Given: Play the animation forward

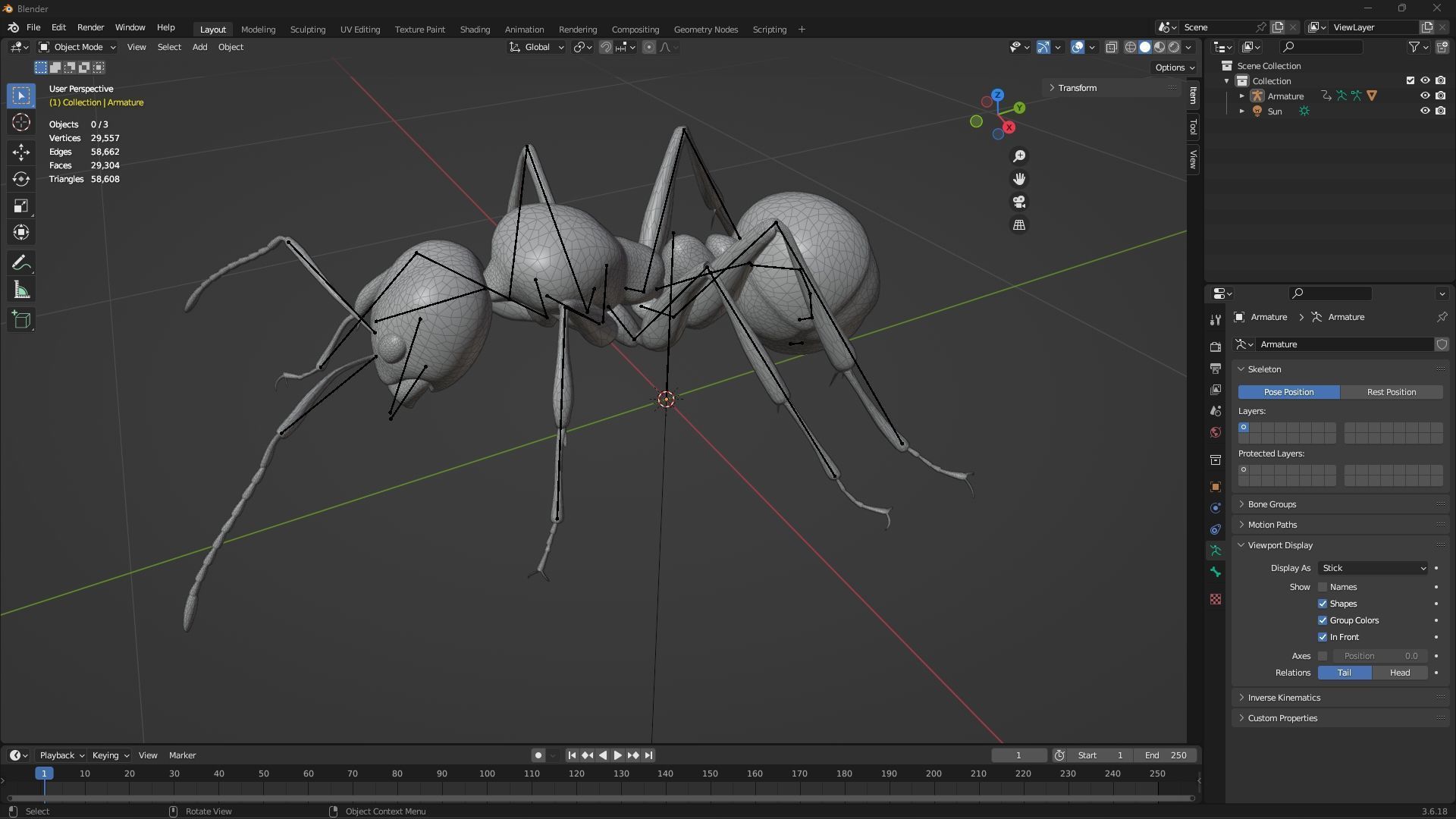Looking at the screenshot, I should [617, 755].
